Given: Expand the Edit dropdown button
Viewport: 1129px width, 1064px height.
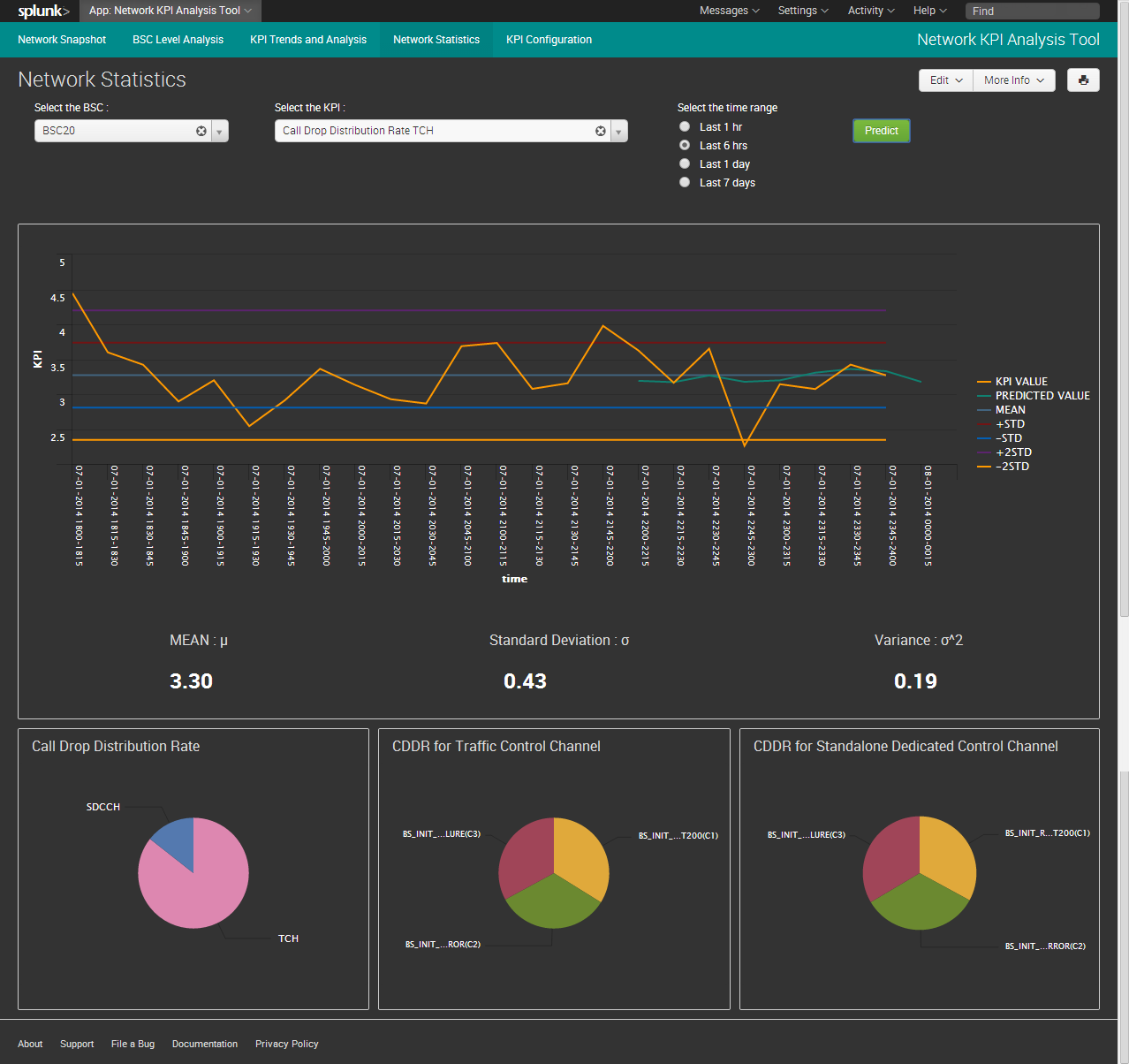Looking at the screenshot, I should [x=946, y=80].
